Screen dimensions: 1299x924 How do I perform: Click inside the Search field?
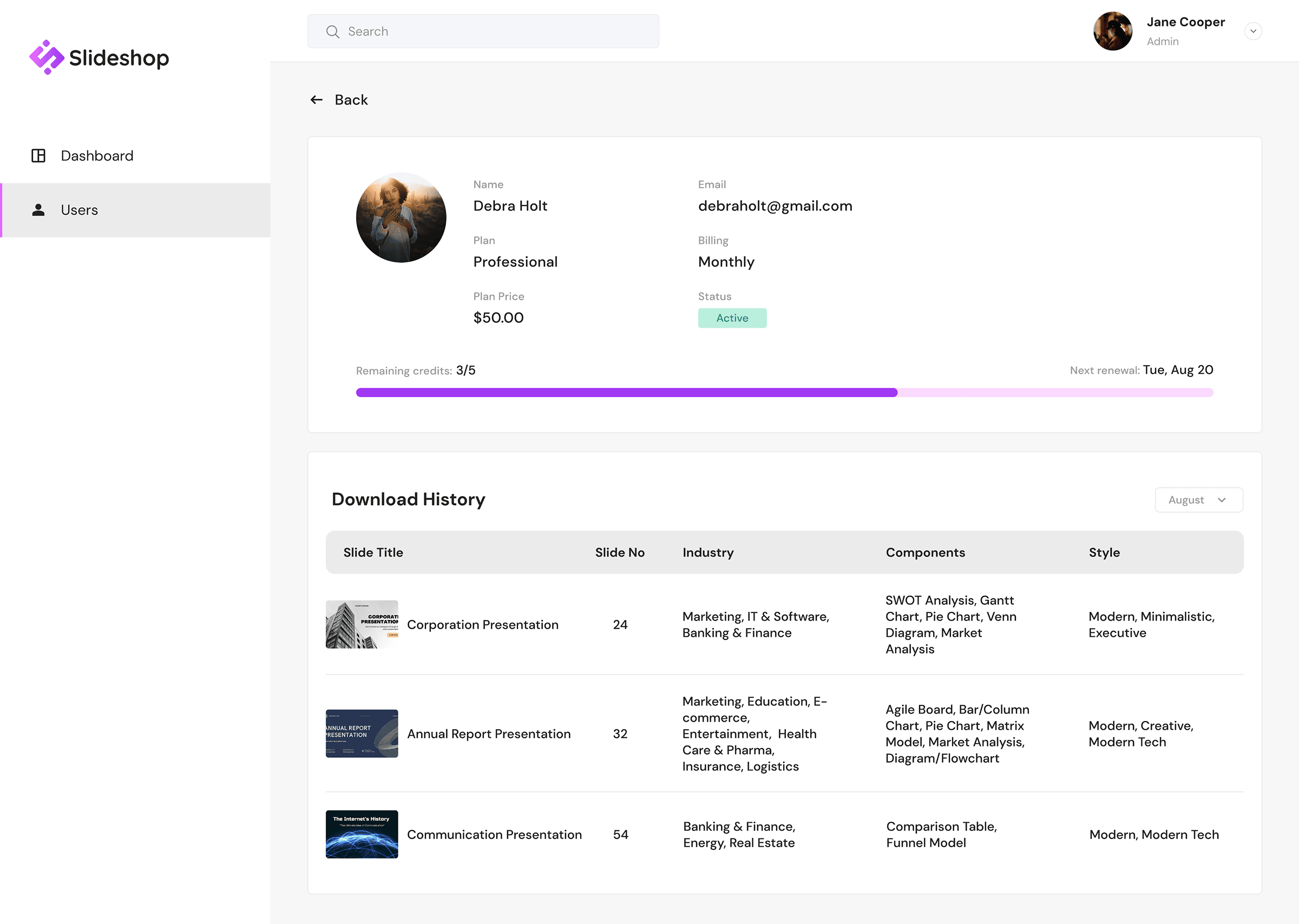(x=483, y=31)
